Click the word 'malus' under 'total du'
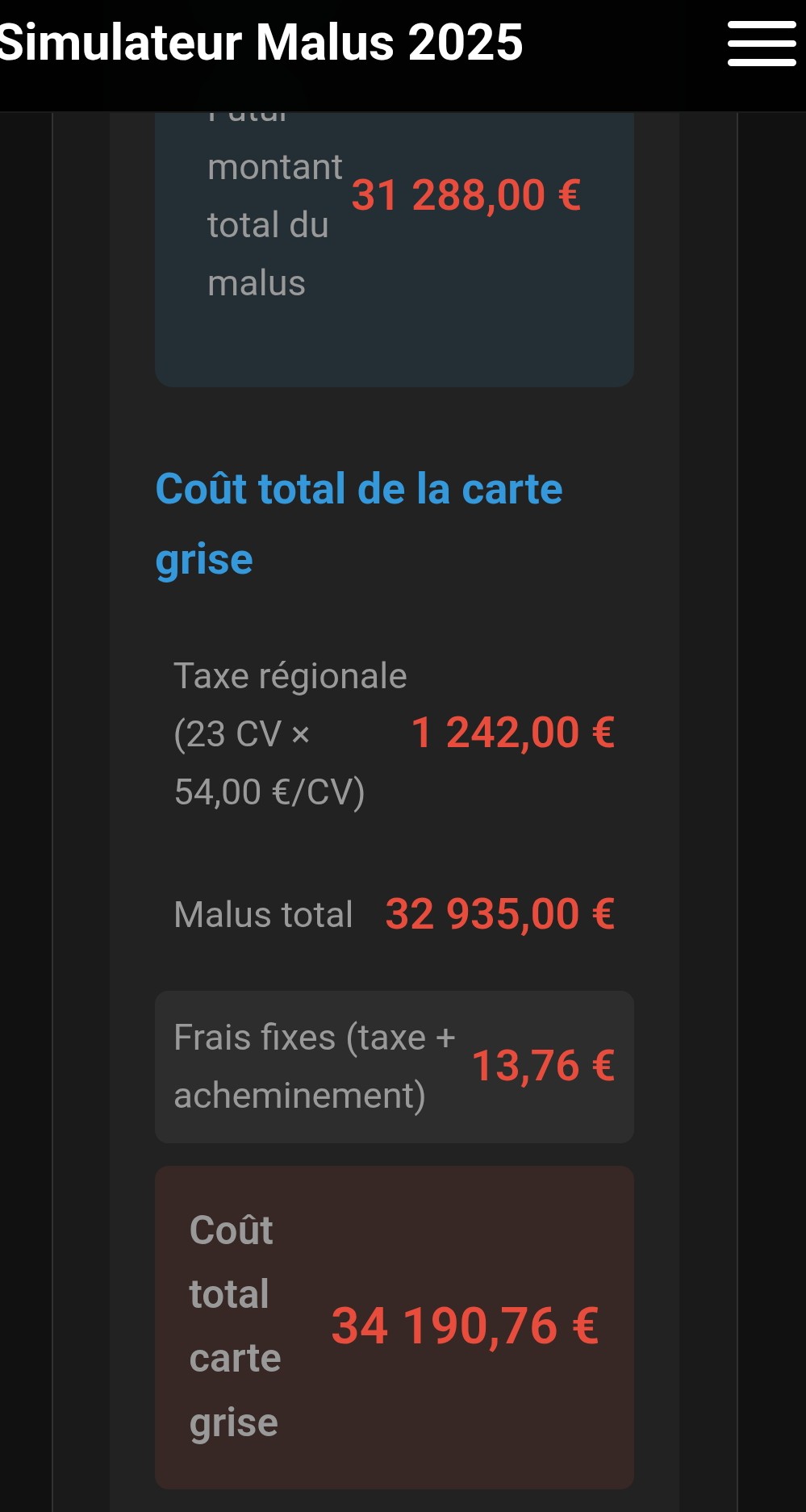806x1512 pixels. (256, 284)
